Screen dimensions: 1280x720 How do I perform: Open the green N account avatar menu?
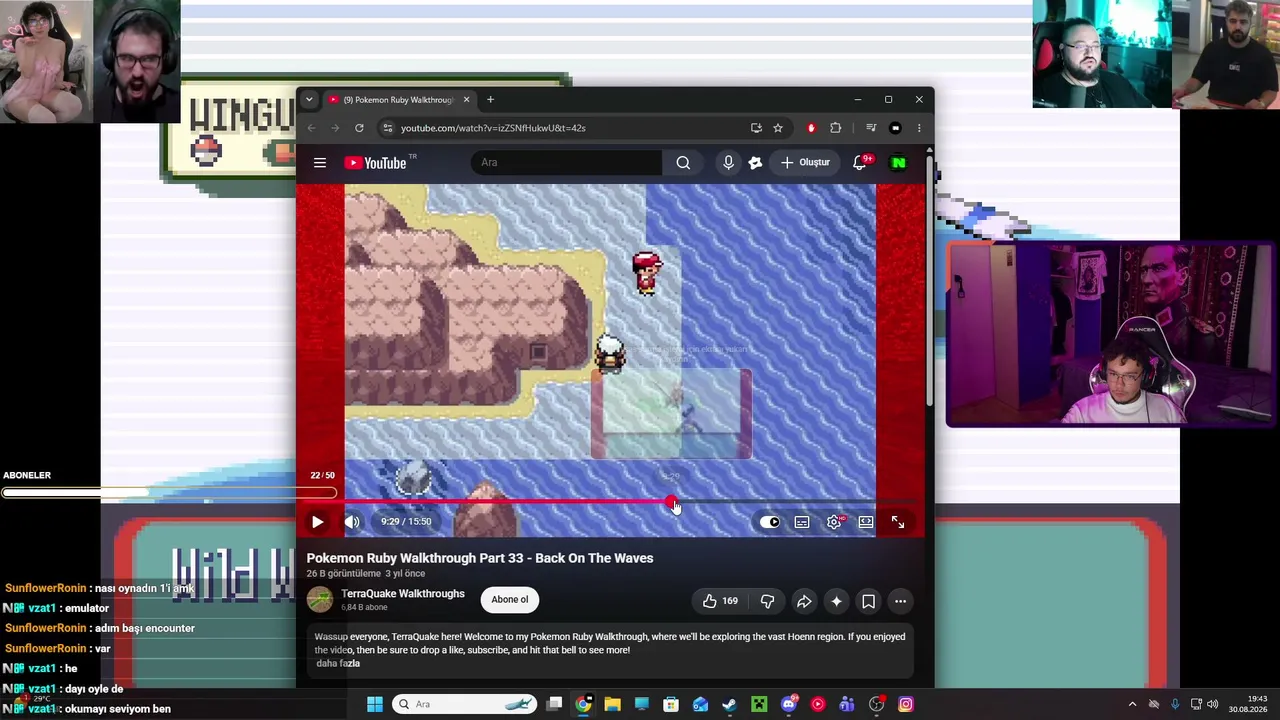click(899, 163)
